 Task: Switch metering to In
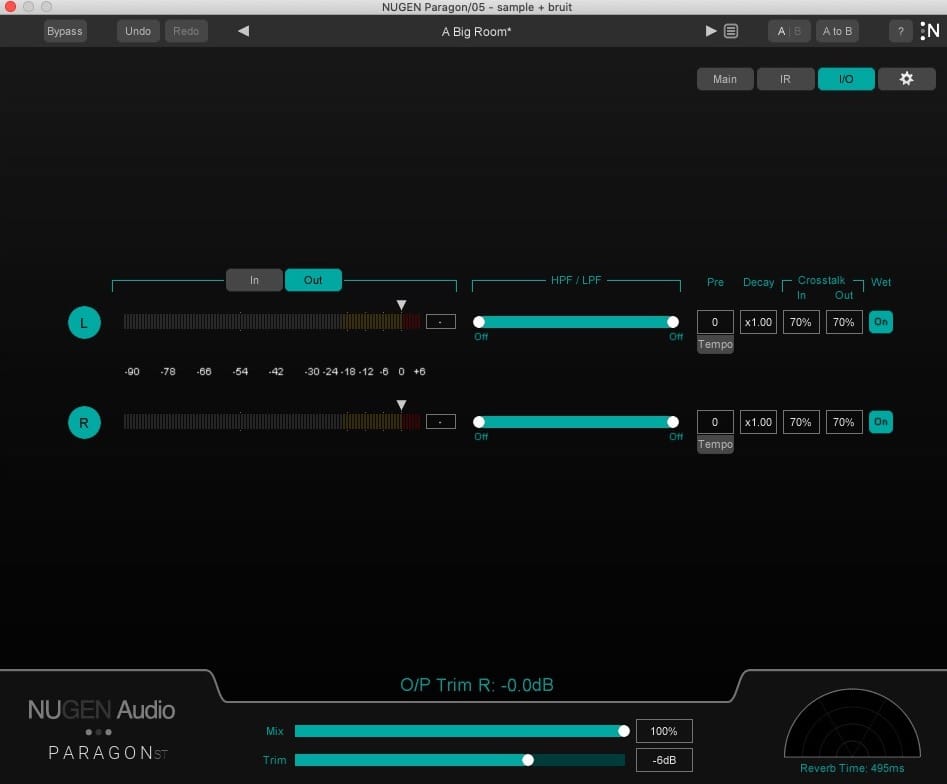pyautogui.click(x=254, y=280)
